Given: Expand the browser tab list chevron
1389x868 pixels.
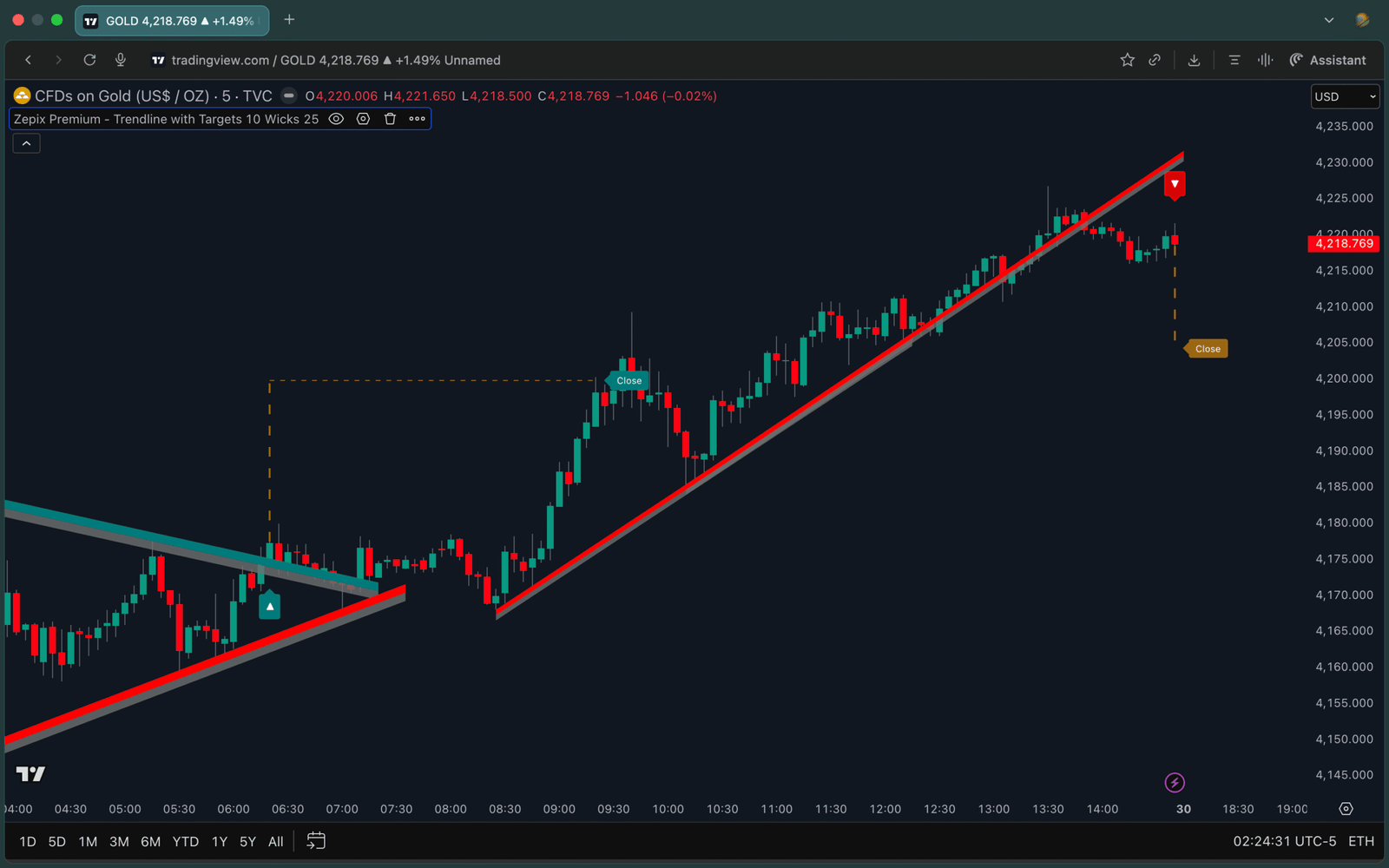Looking at the screenshot, I should (1328, 20).
